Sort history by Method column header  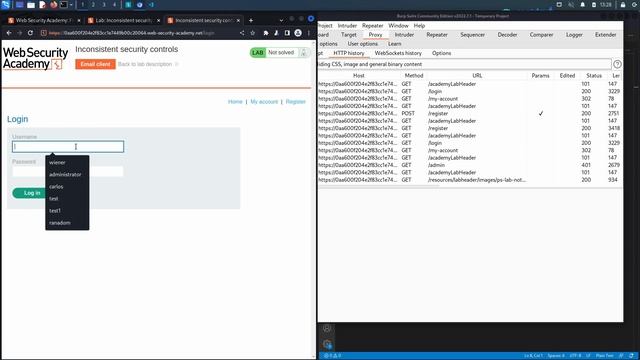[414, 76]
